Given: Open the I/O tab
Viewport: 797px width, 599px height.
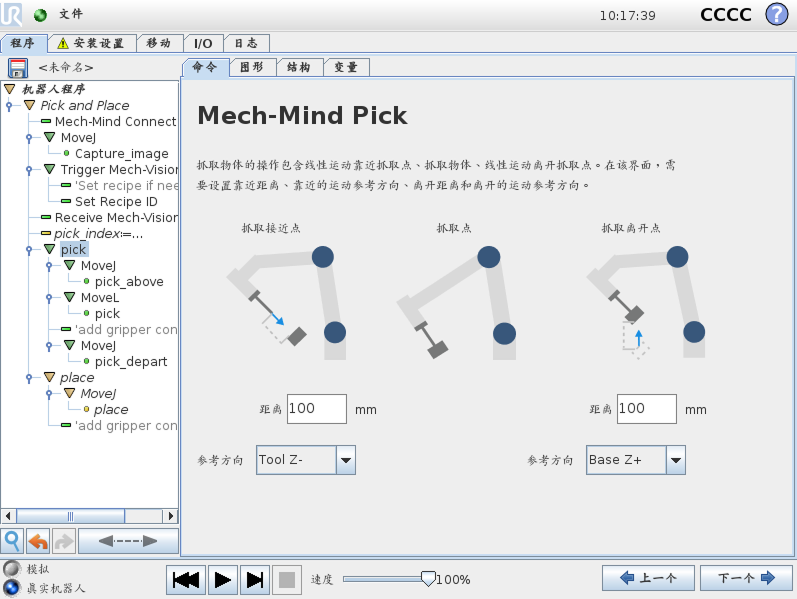Looking at the screenshot, I should (x=203, y=43).
